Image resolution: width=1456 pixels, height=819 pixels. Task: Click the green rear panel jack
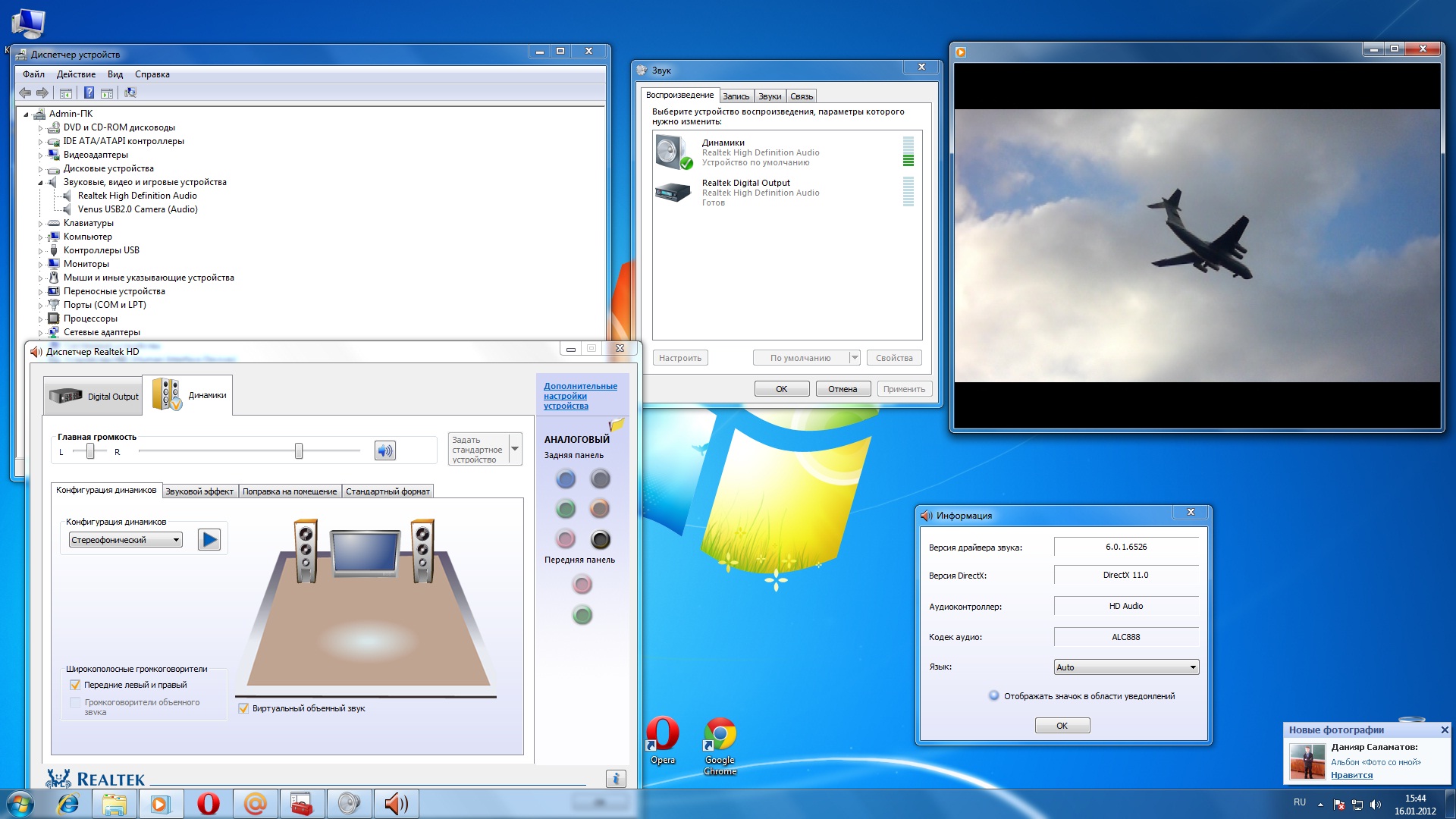pos(566,508)
